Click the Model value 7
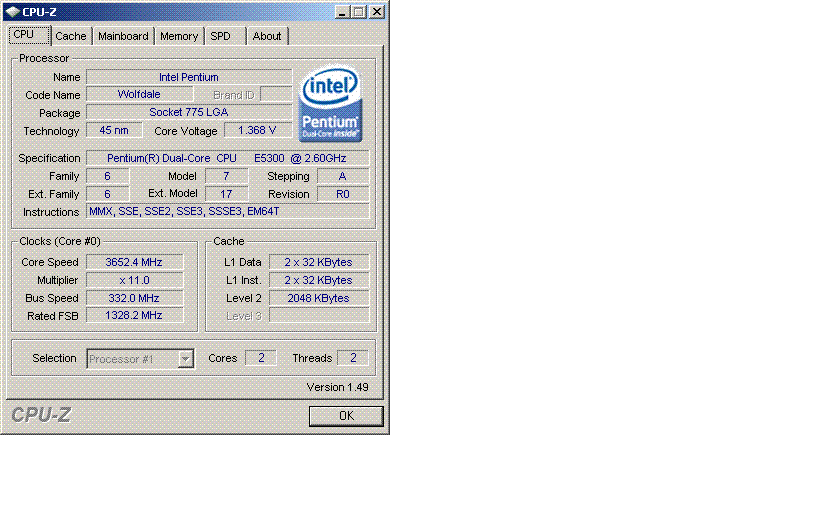 tap(227, 176)
